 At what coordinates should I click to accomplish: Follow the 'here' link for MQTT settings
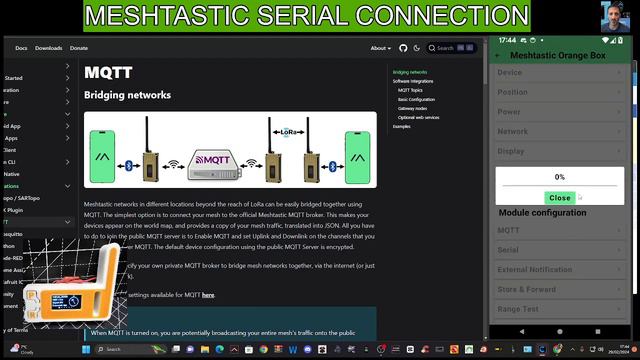pyautogui.click(x=208, y=295)
